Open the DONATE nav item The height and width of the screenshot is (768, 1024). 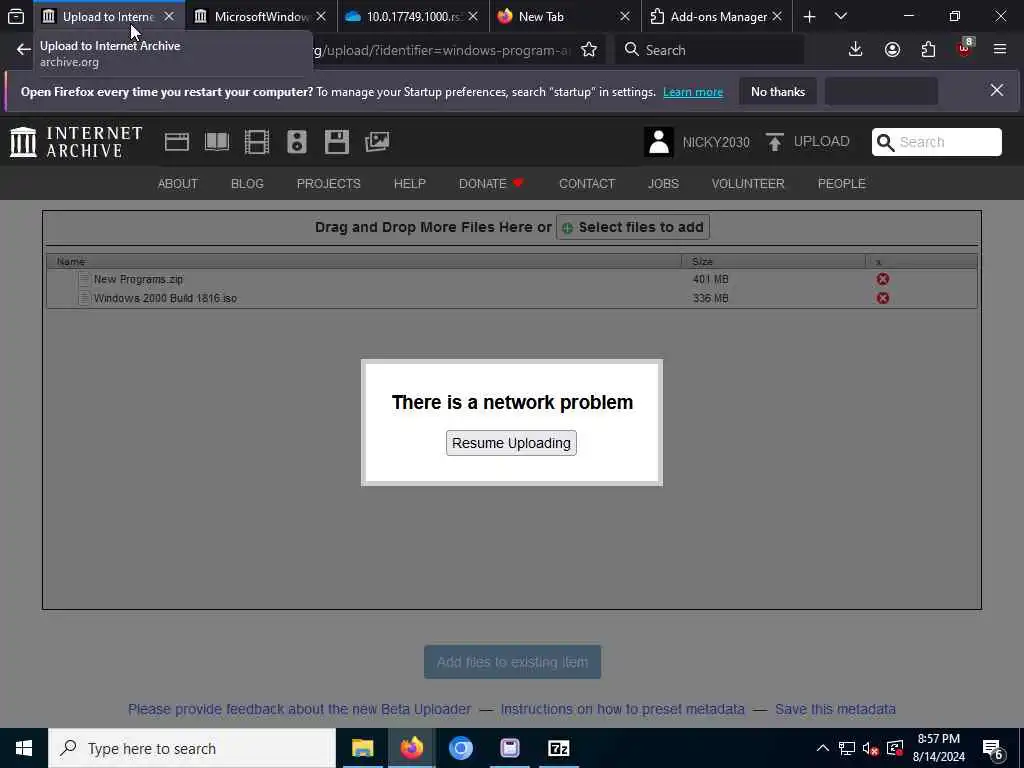(x=491, y=184)
